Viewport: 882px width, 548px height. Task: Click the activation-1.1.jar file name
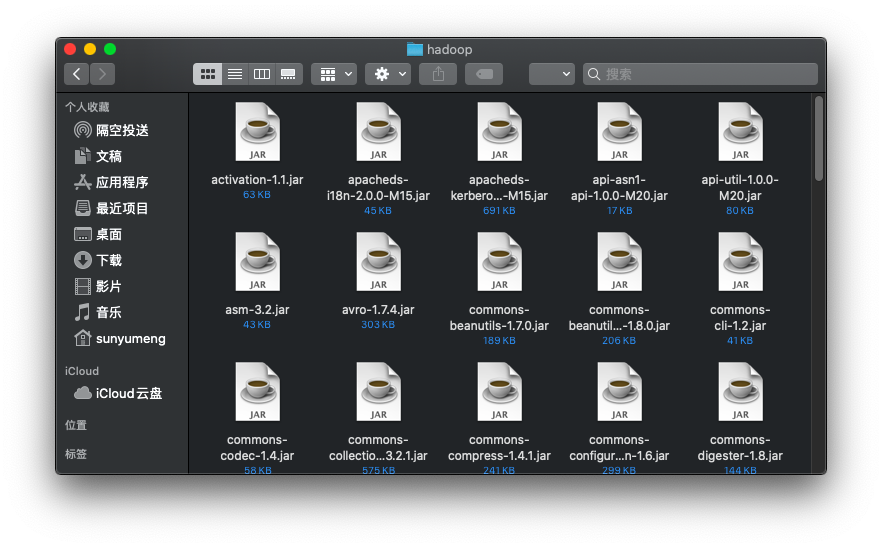(x=257, y=179)
